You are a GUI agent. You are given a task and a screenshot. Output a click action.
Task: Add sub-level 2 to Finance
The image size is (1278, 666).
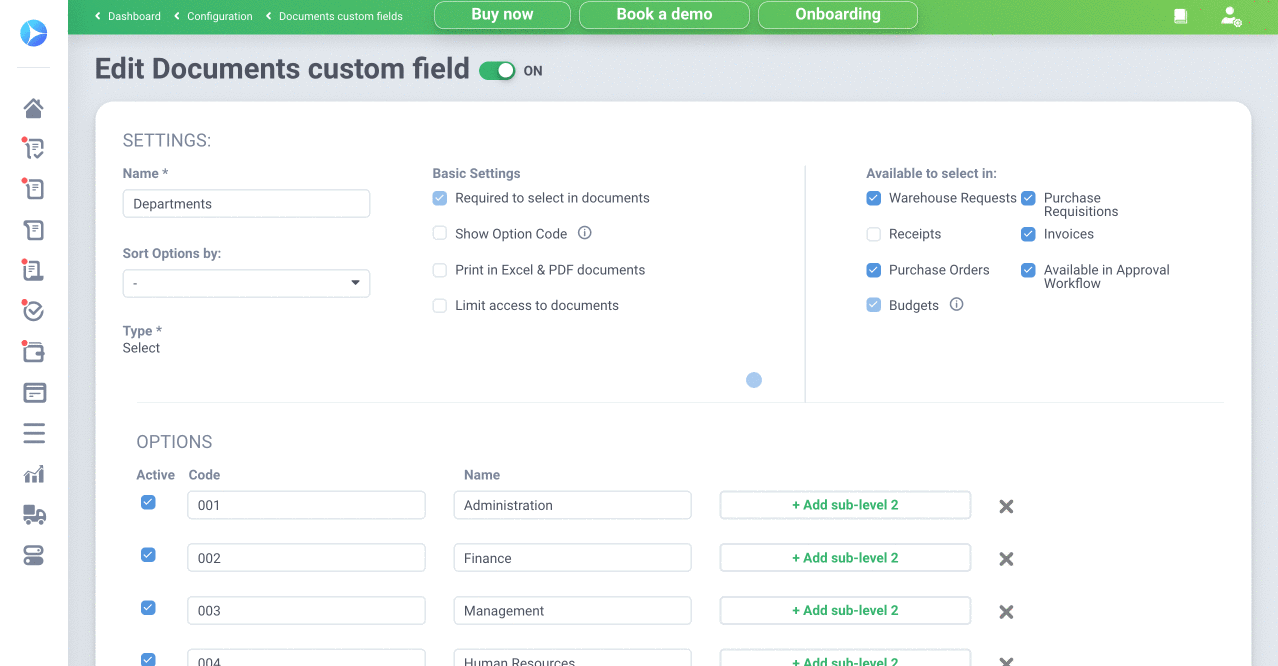pyautogui.click(x=845, y=558)
